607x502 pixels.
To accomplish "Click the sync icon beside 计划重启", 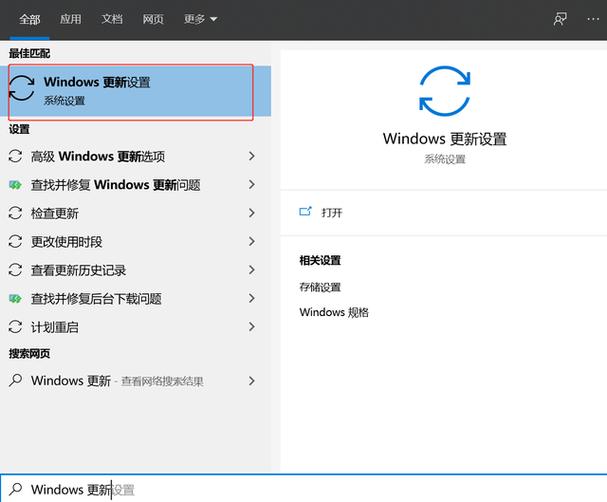I will click(x=15, y=327).
